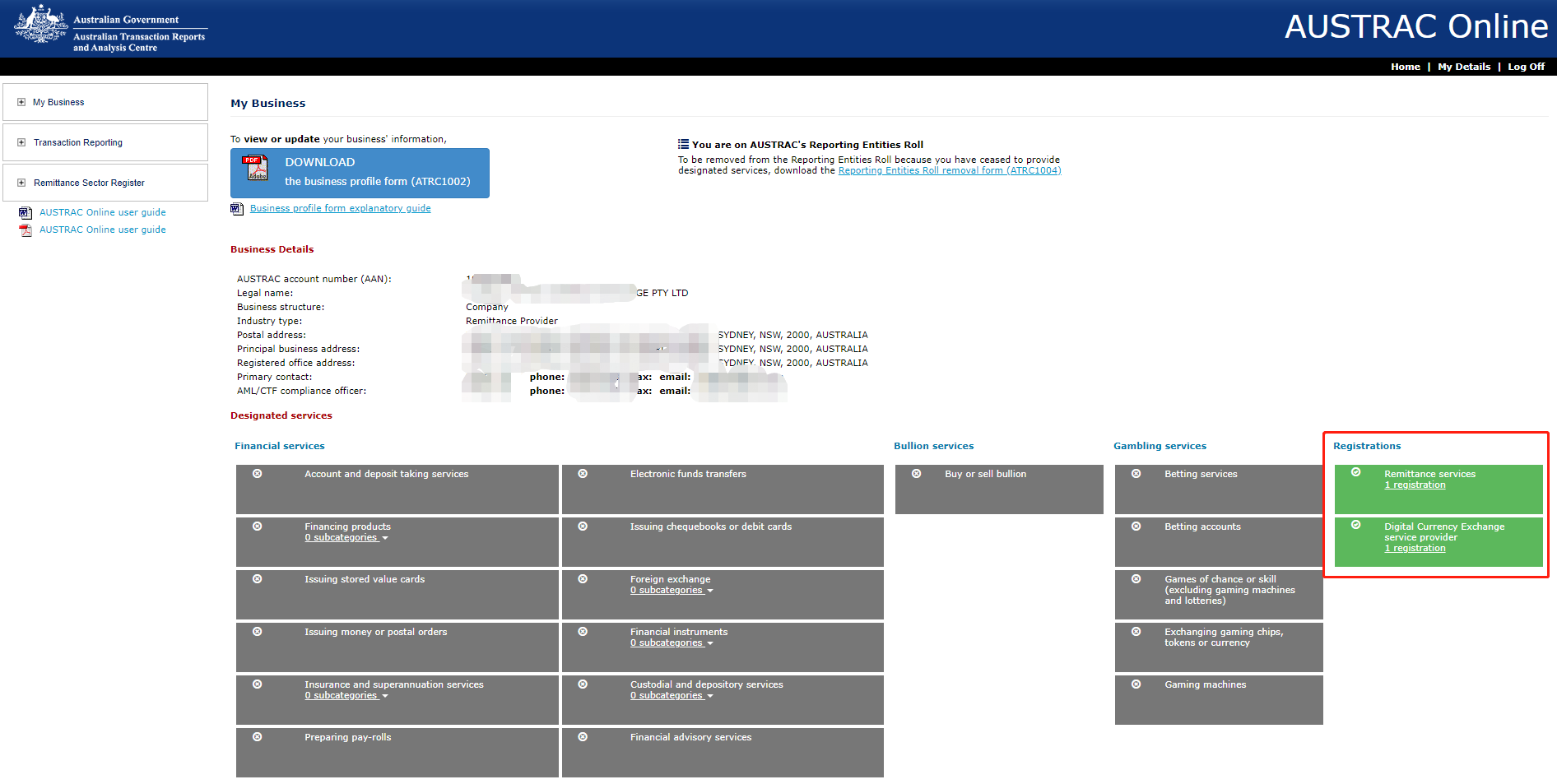1557x784 pixels.
Task: Click the PDF icon on the download button
Action: coord(256,169)
